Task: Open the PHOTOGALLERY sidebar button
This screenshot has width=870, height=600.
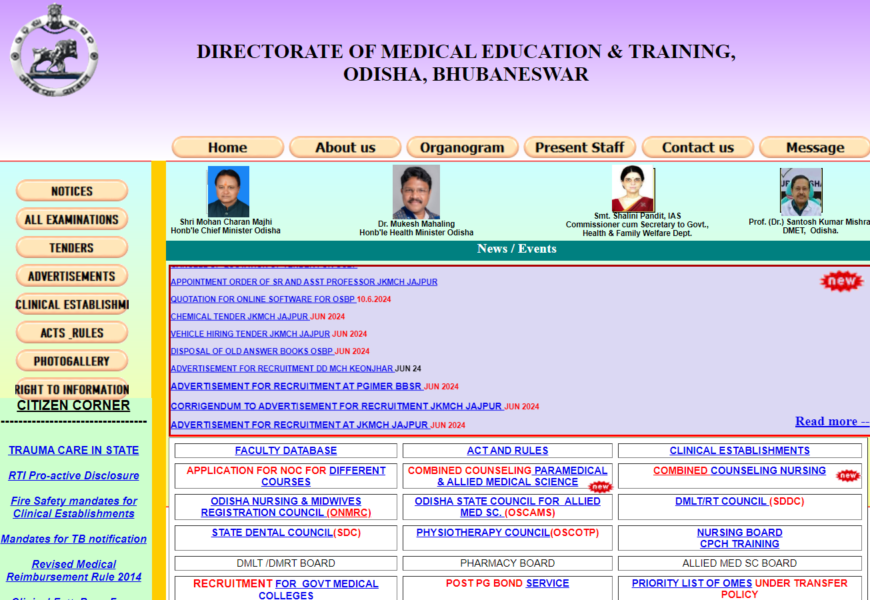Action: [x=72, y=361]
